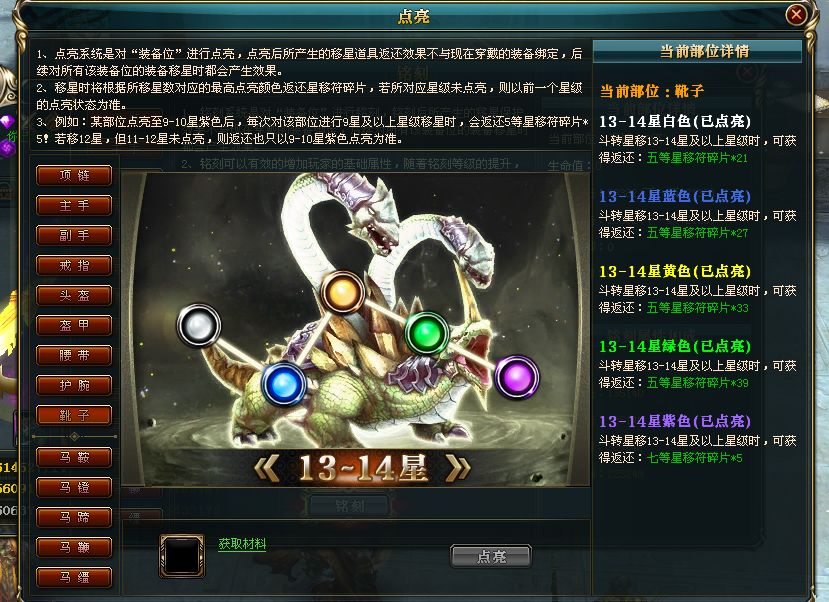Close the 点亮 window
Image resolution: width=829 pixels, height=602 pixels.
click(x=796, y=14)
